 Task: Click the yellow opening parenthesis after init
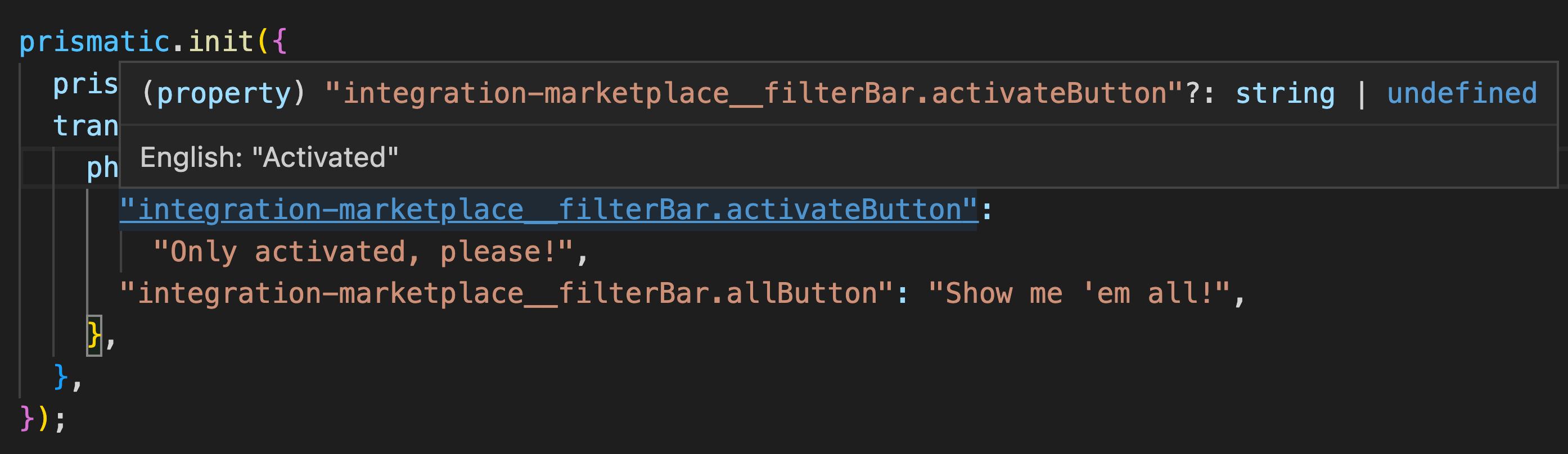262,42
